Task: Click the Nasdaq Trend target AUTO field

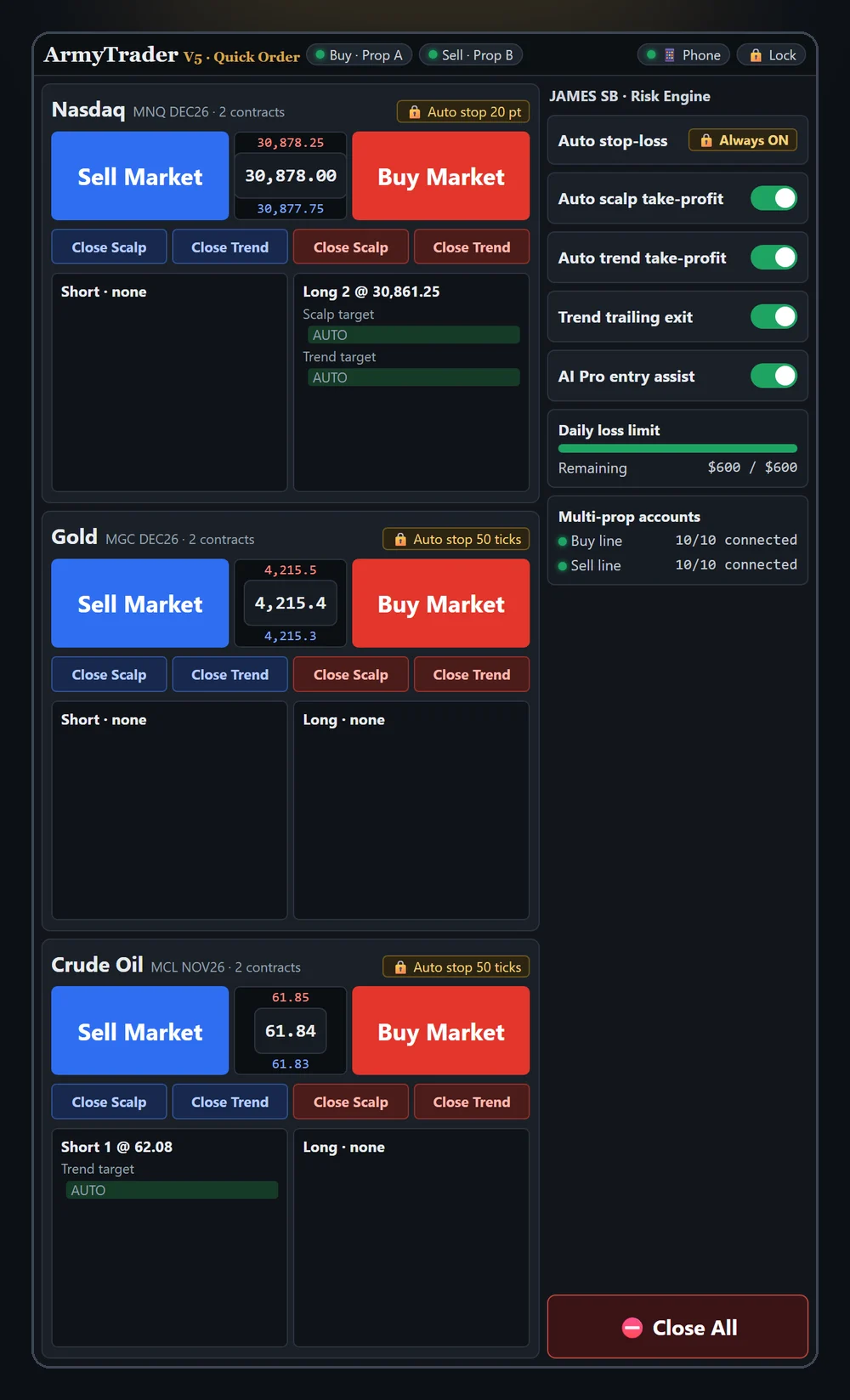Action: tap(413, 377)
